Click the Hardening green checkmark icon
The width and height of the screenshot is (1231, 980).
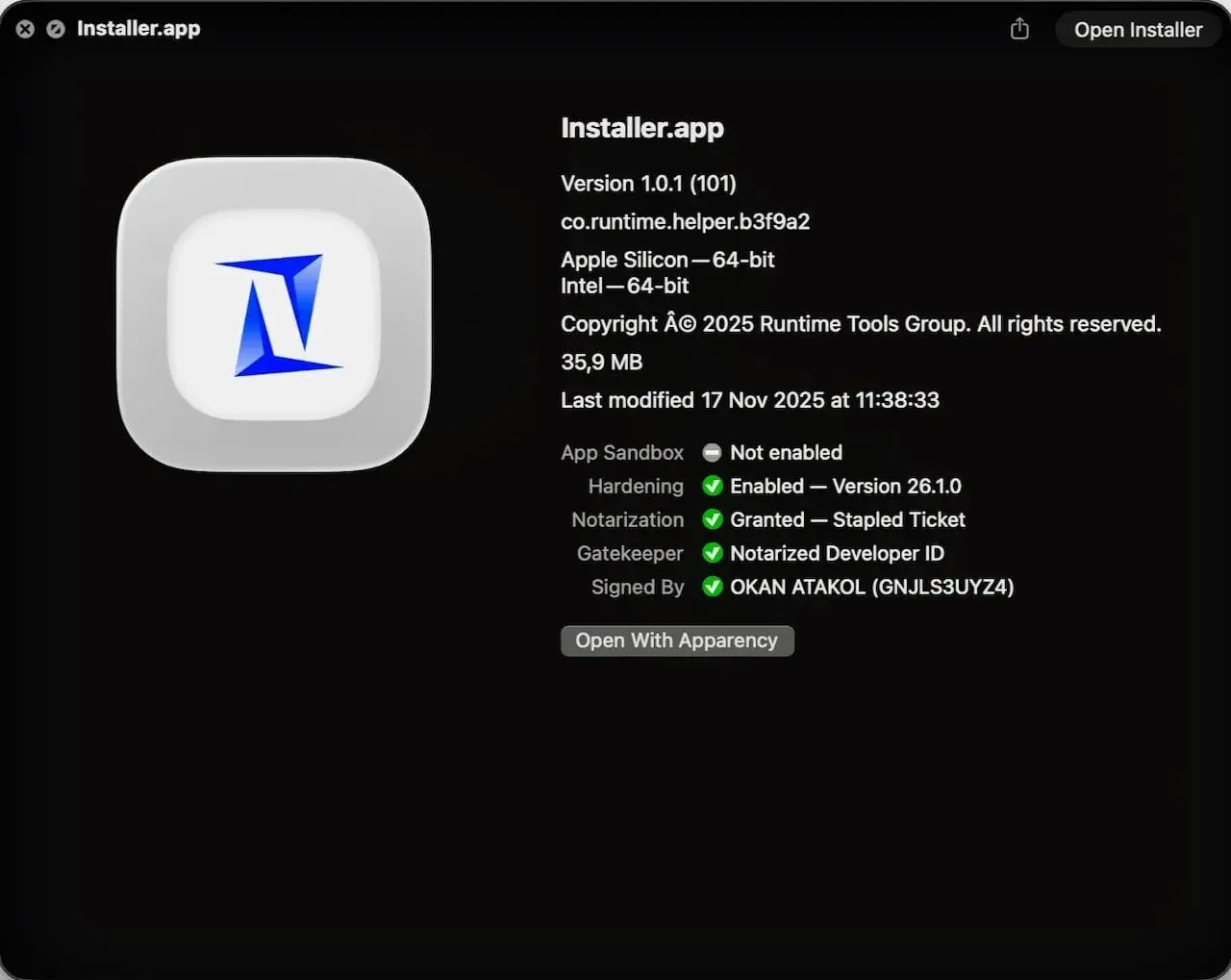coord(713,487)
